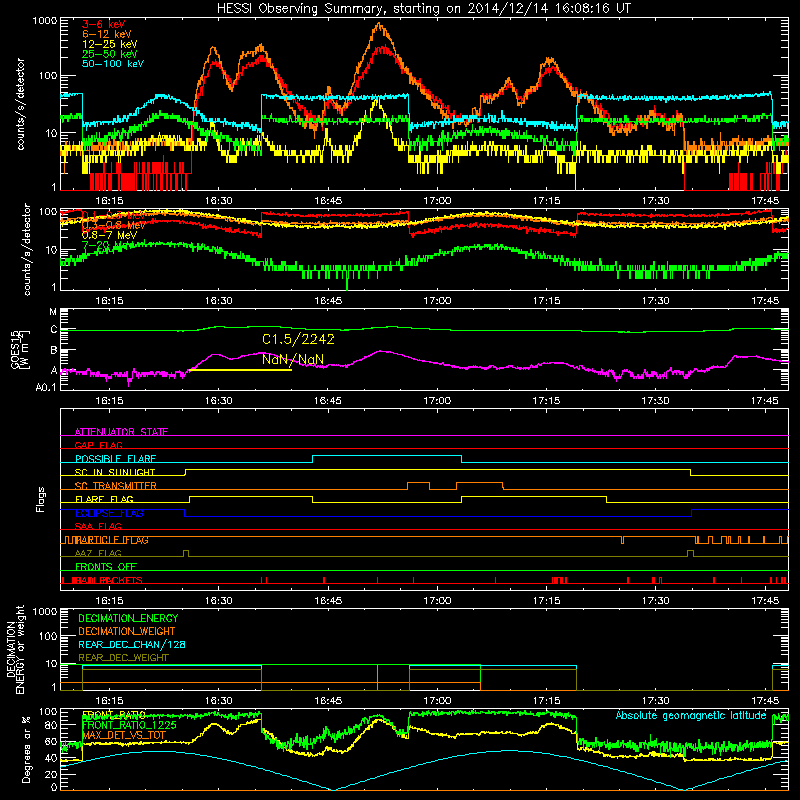Select the yellow 12-25 keV legend entry
This screenshot has width=800, height=800.
pyautogui.click(x=109, y=44)
